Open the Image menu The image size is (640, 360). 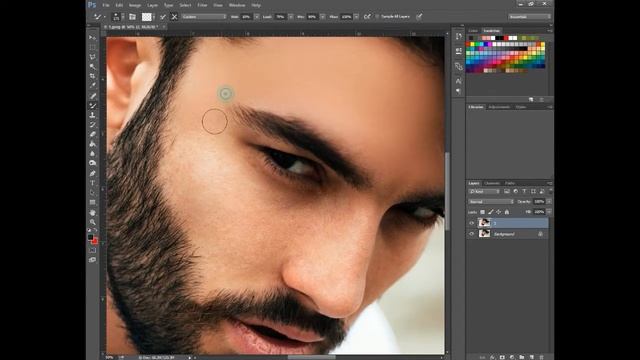(x=135, y=5)
